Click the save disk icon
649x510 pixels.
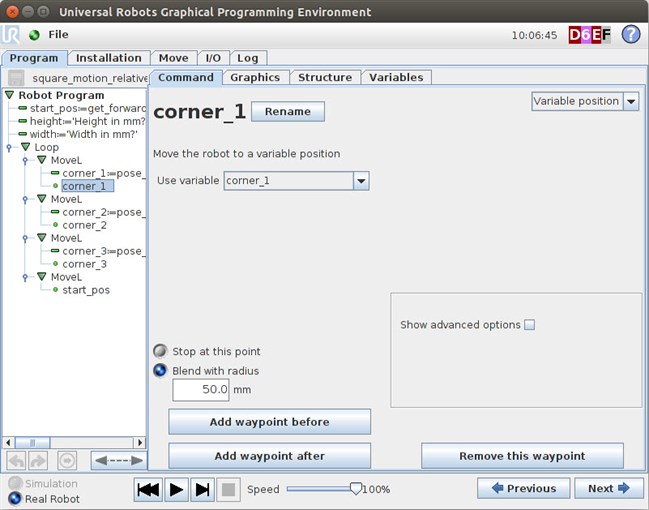click(16, 78)
